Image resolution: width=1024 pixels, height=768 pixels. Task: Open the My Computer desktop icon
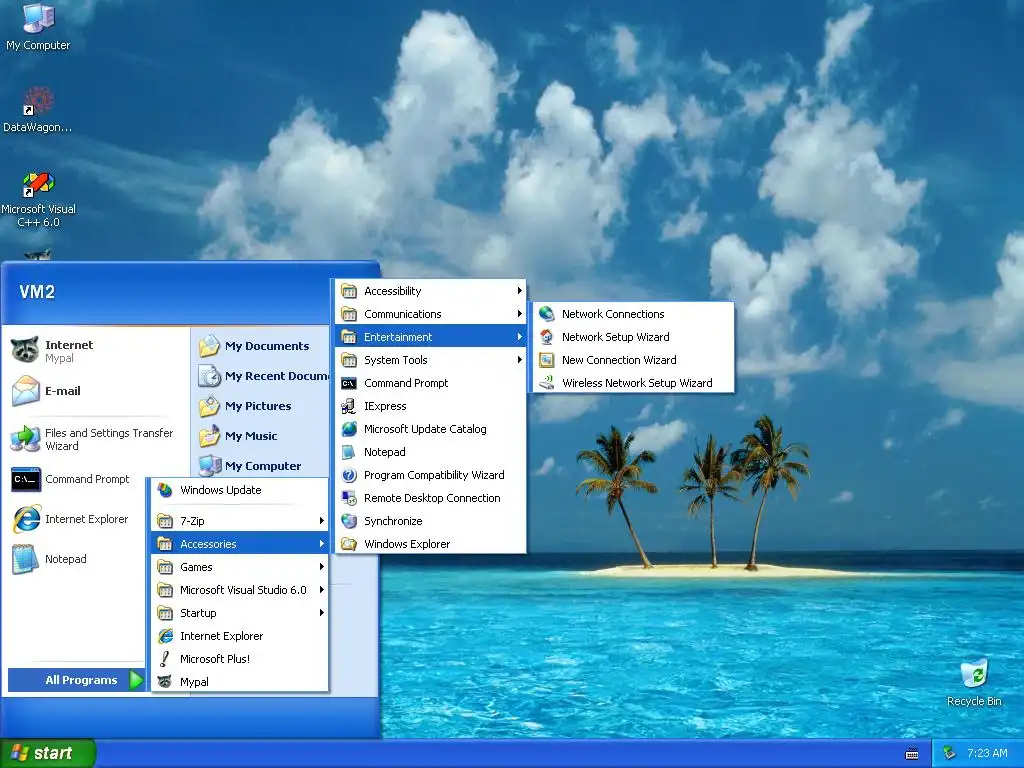pos(38,18)
